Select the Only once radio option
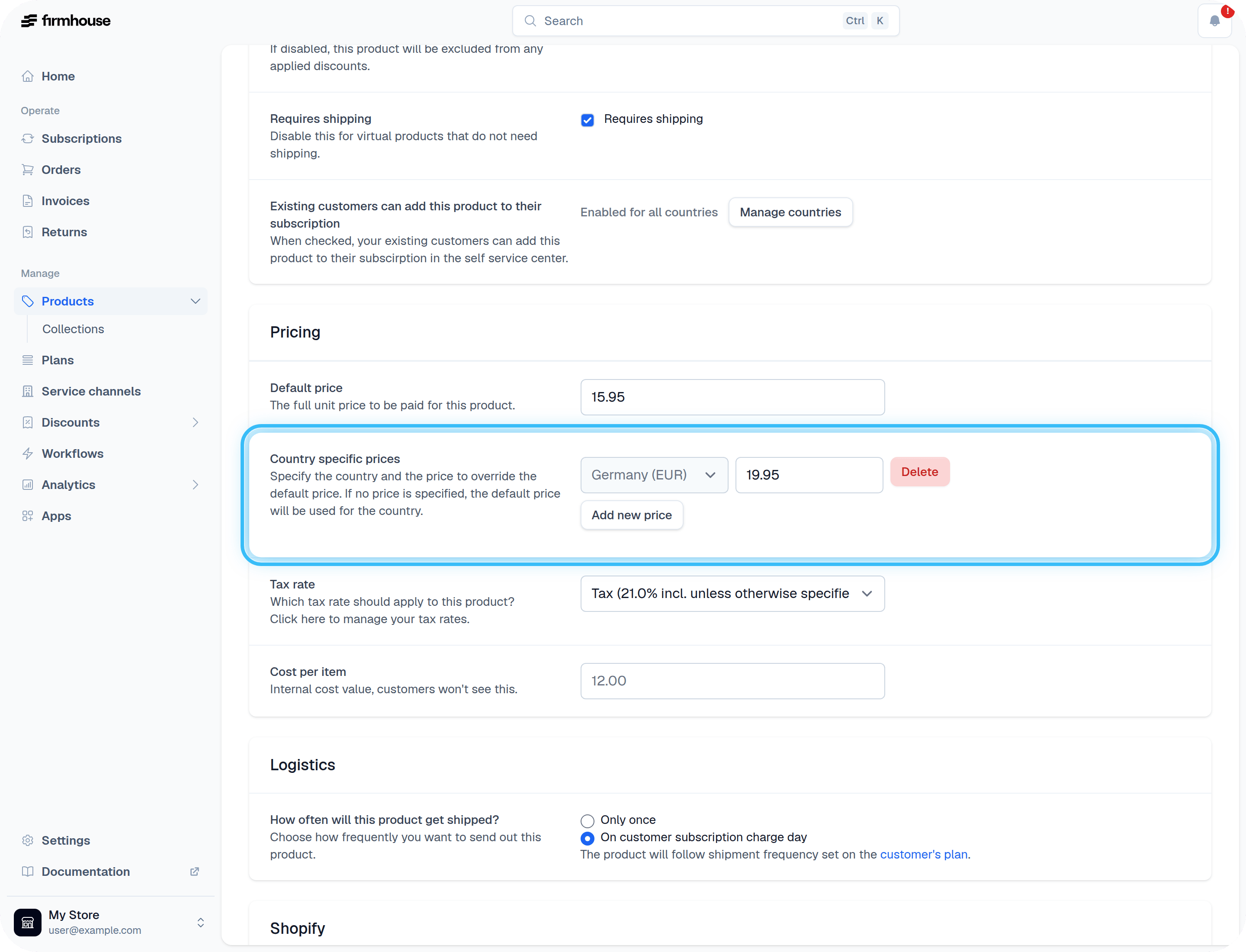 pyautogui.click(x=588, y=821)
